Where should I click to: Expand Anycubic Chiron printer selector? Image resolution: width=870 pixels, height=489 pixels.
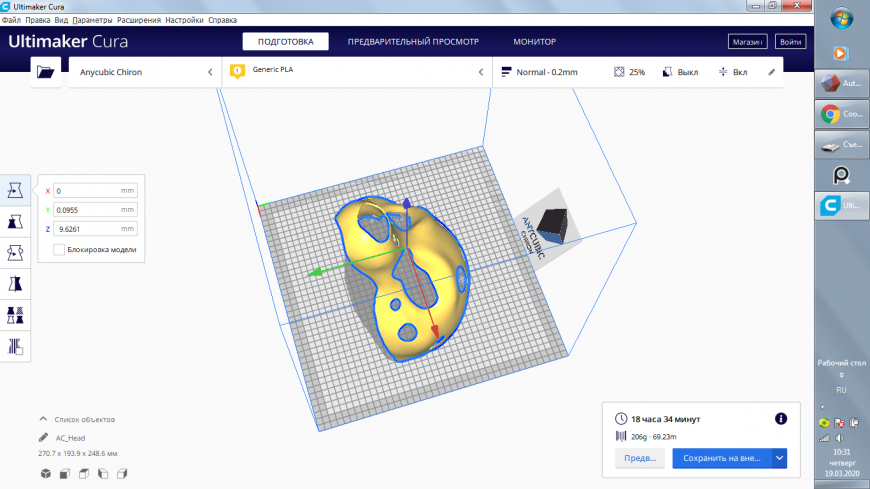point(145,72)
